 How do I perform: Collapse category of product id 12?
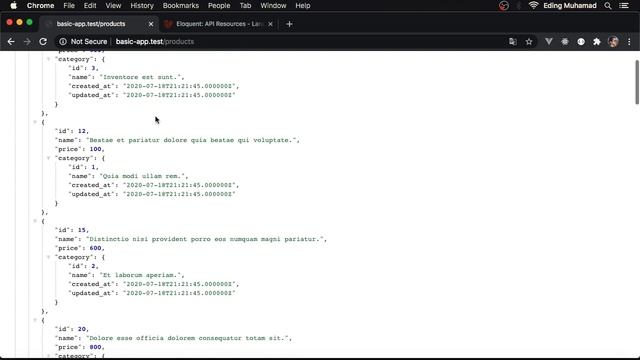(49, 158)
